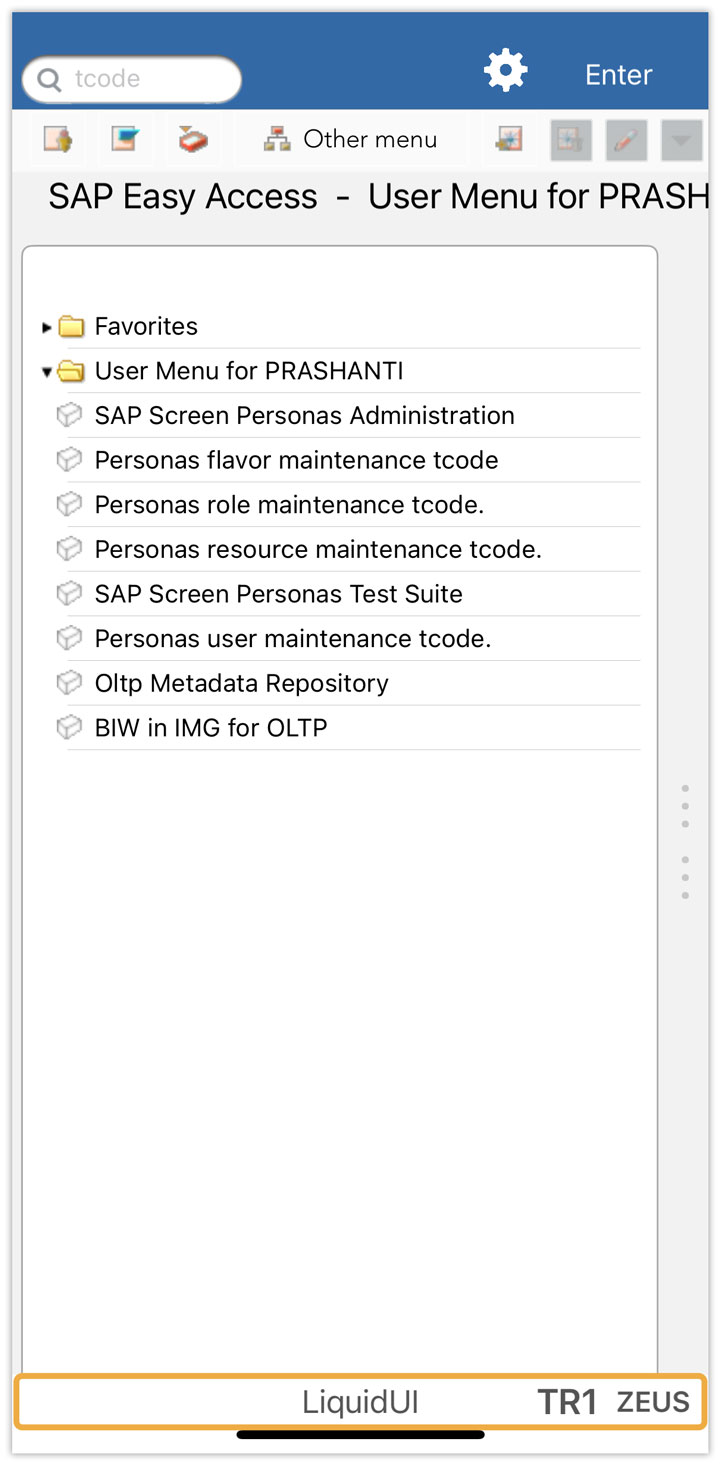Focus the tcode search field
The width and height of the screenshot is (720, 1465).
click(x=132, y=79)
